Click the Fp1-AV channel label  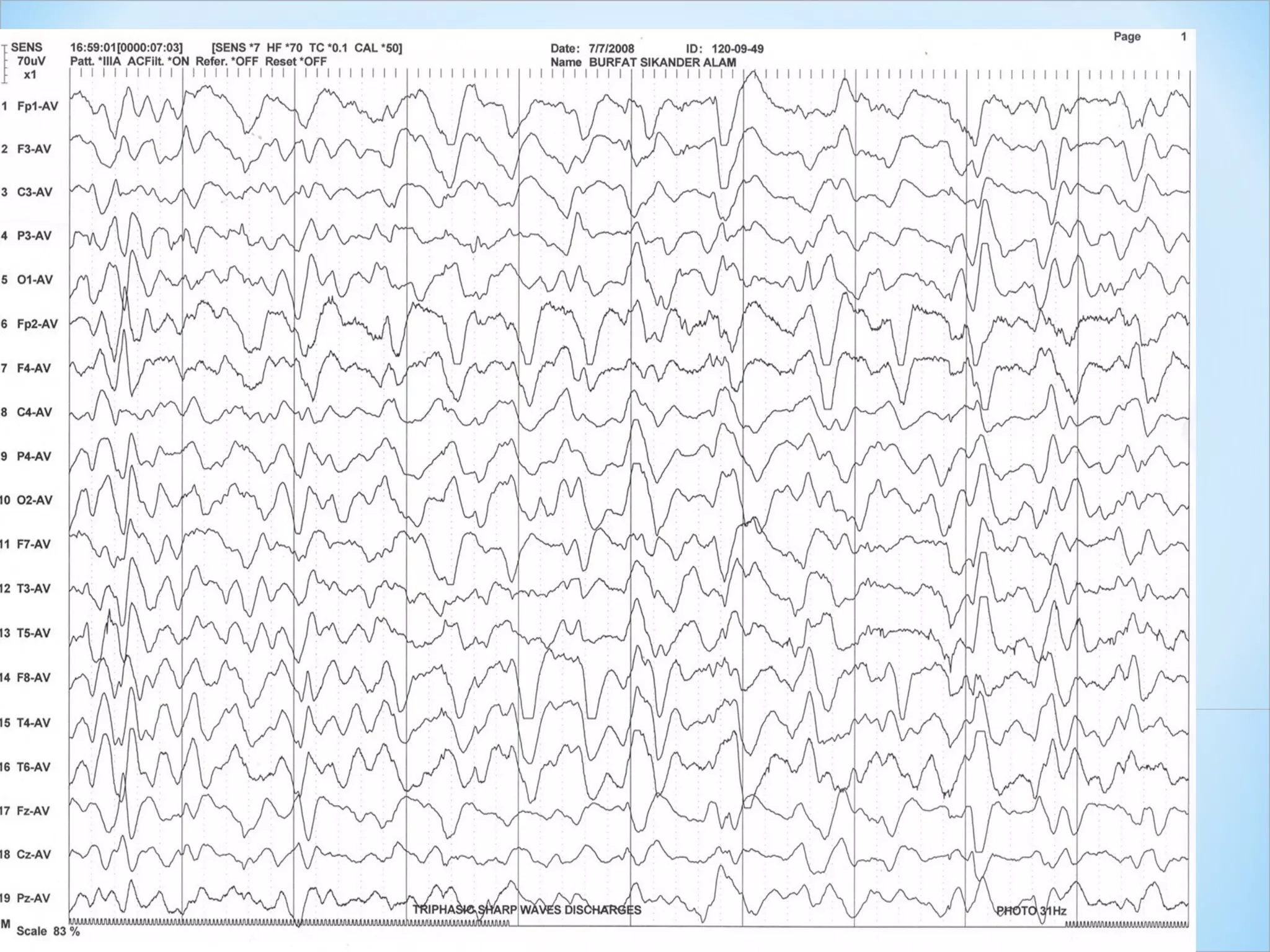[x=37, y=106]
